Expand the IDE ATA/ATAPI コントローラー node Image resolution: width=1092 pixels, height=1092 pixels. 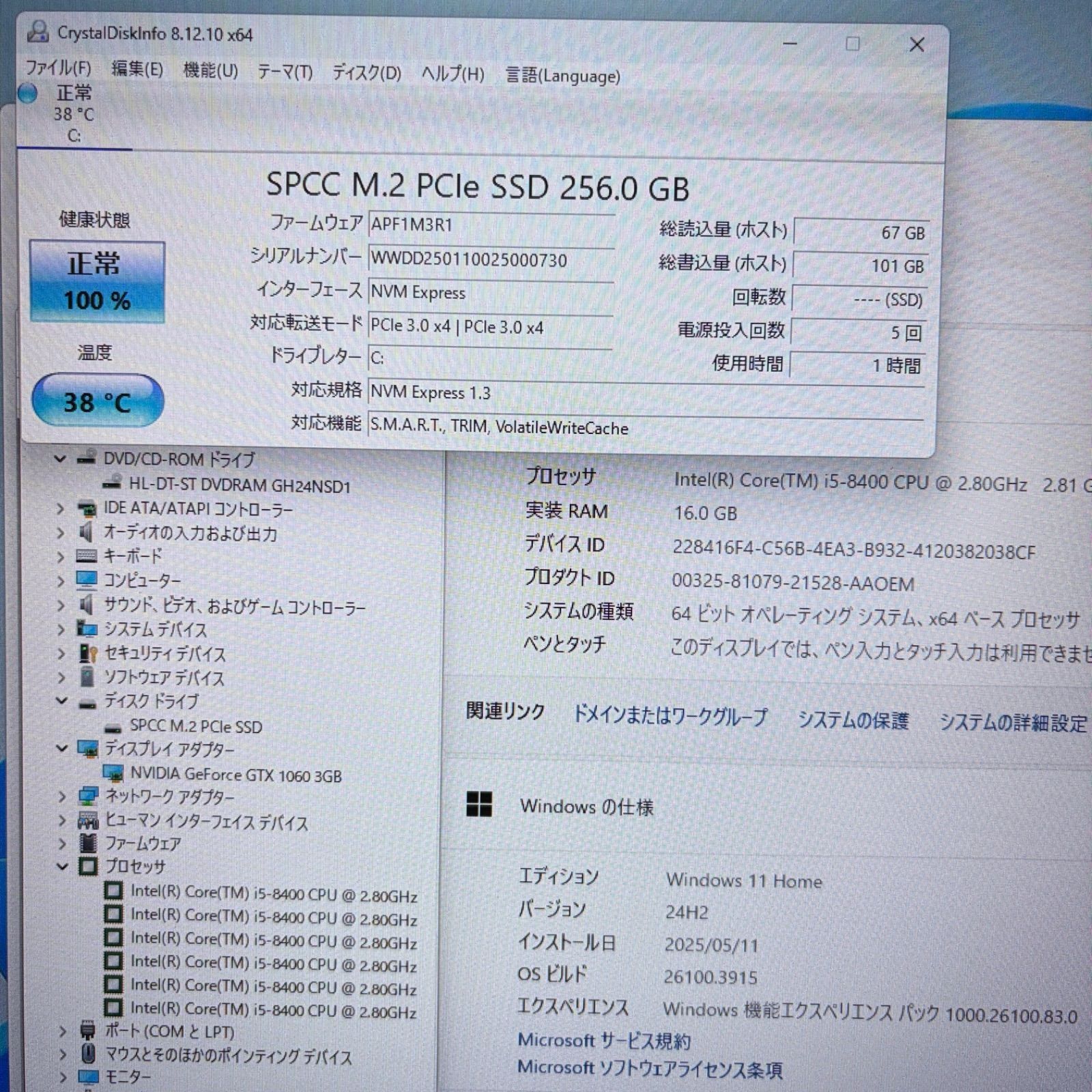pyautogui.click(x=60, y=509)
